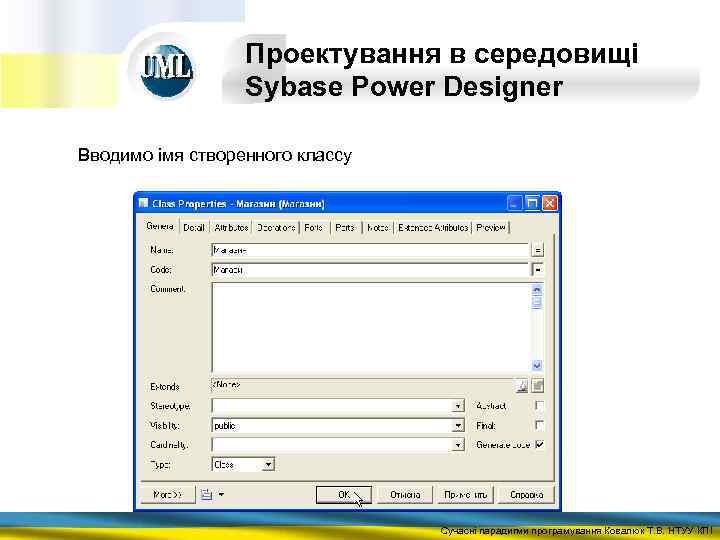The image size is (720, 540).
Task: Click the properties menu icon near More
Action: click(x=207, y=495)
